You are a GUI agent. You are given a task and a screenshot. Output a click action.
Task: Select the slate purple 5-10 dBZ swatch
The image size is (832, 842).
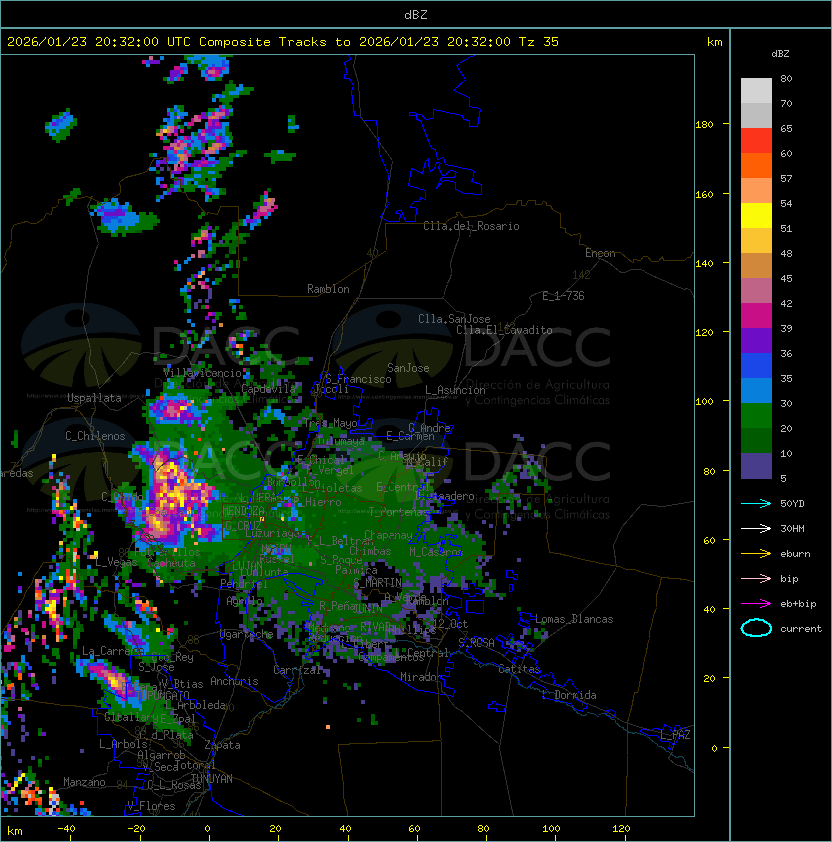[x=756, y=466]
